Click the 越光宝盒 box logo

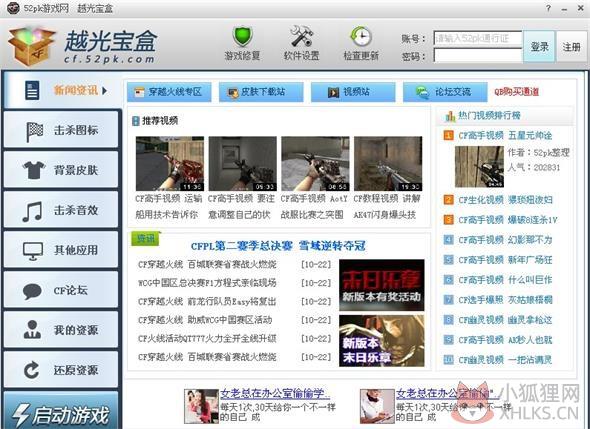tap(32, 46)
